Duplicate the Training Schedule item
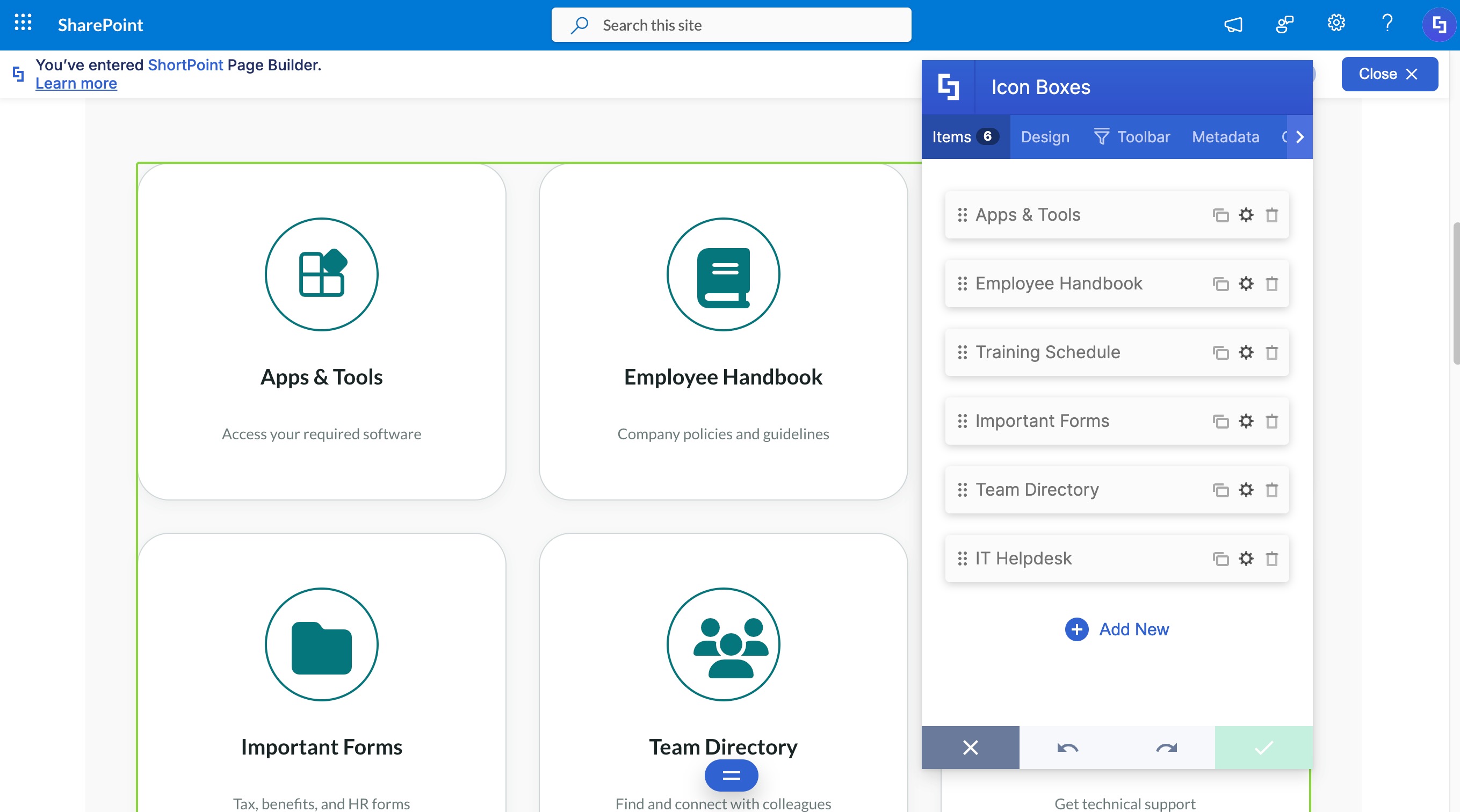Viewport: 1460px width, 812px height. [x=1220, y=352]
